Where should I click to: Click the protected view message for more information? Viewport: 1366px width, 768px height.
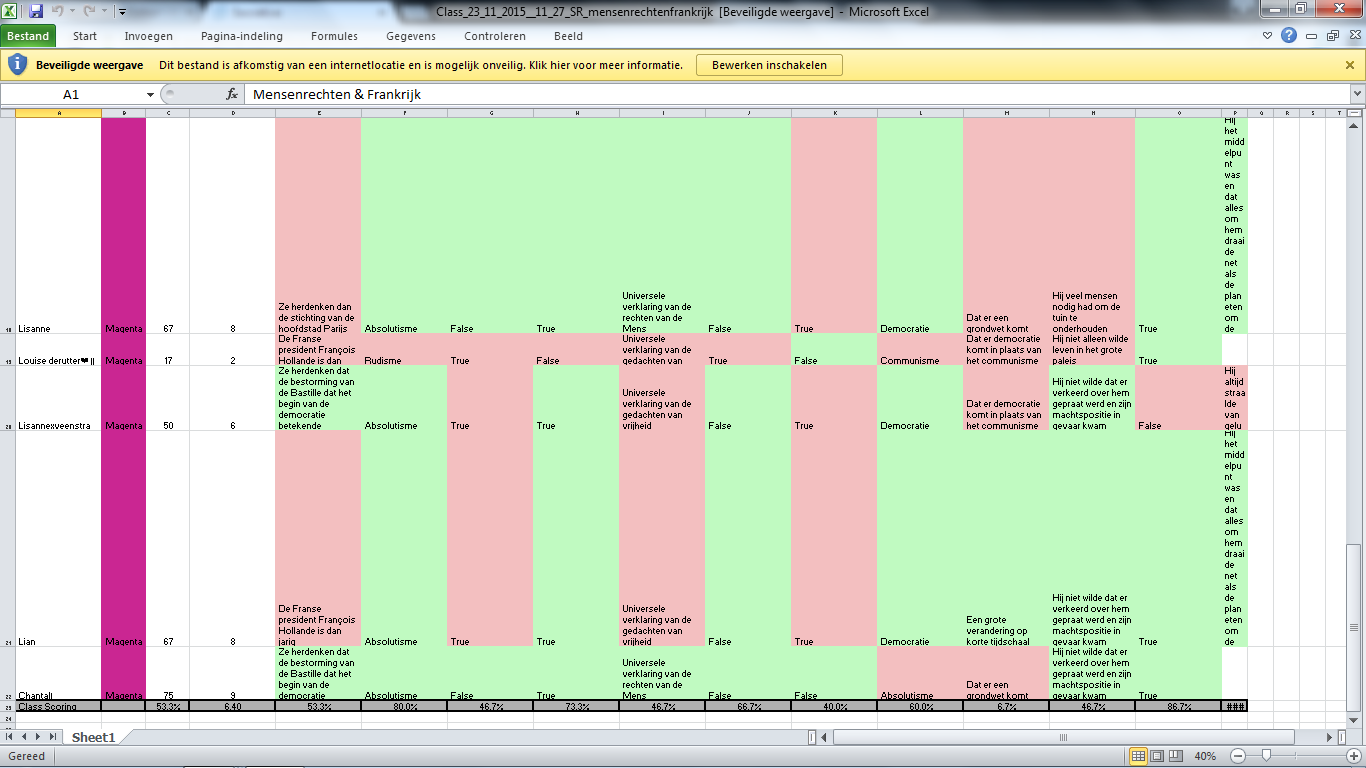[x=421, y=65]
